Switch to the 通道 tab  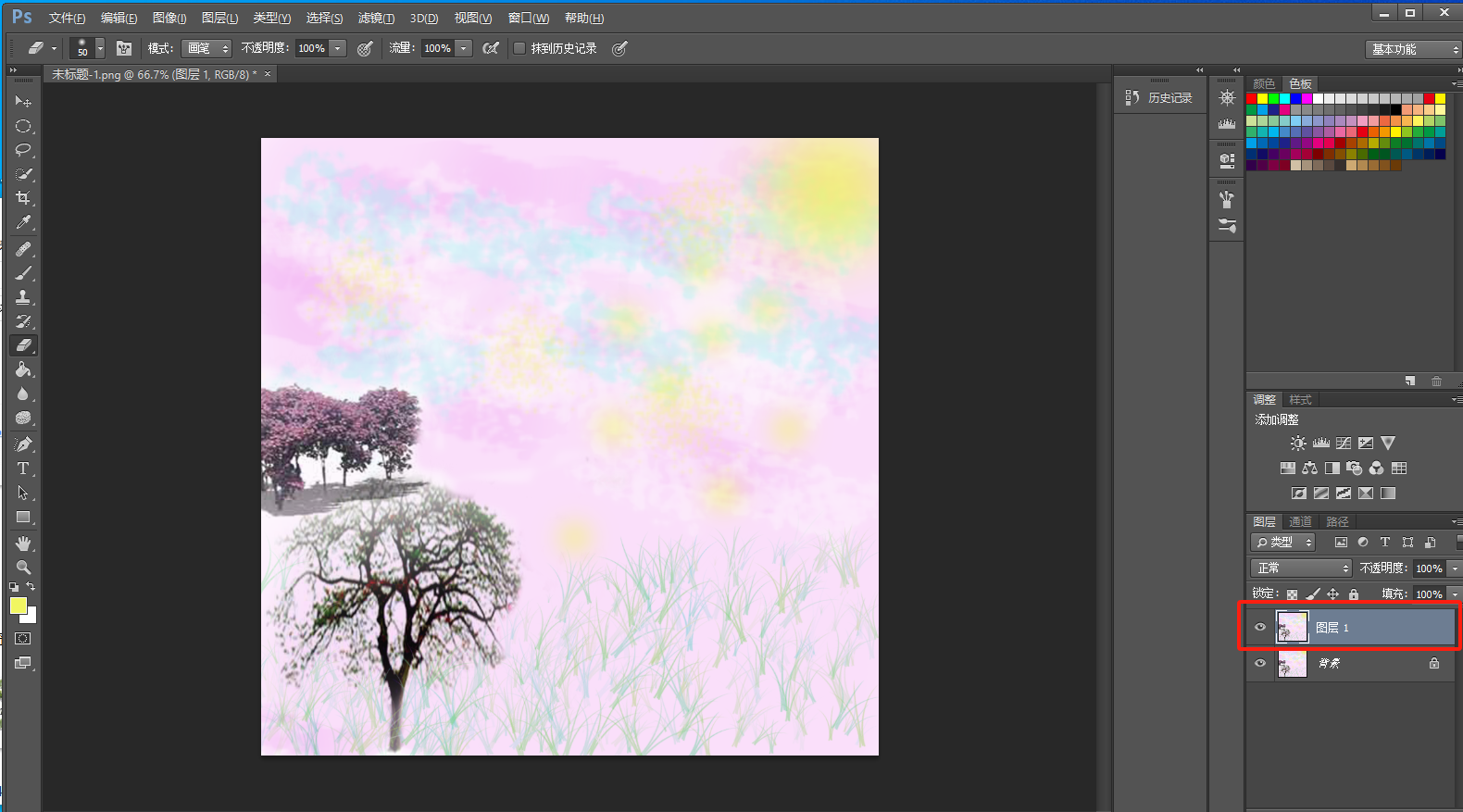click(x=1300, y=522)
